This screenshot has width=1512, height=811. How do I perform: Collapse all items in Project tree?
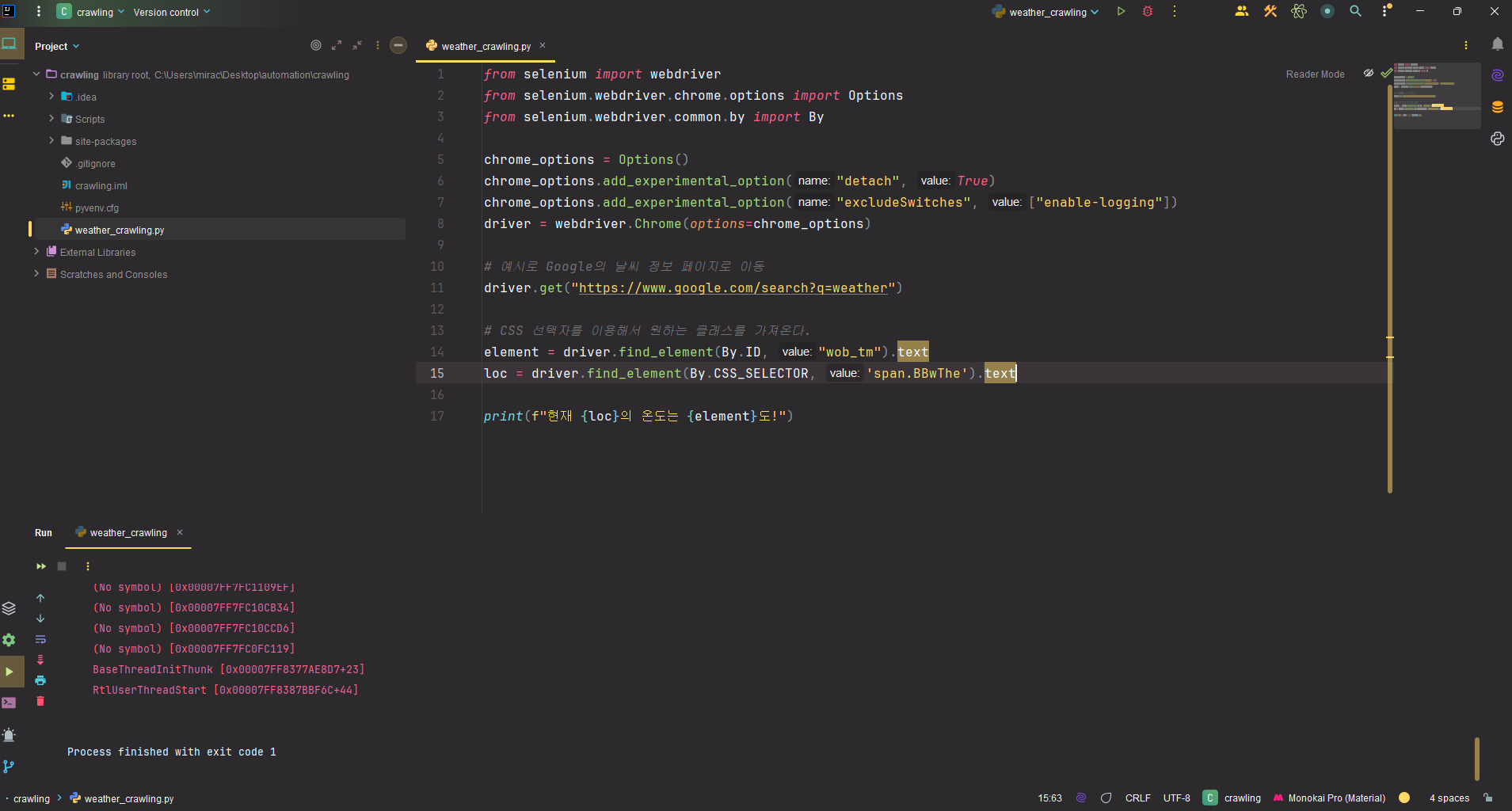pyautogui.click(x=357, y=45)
